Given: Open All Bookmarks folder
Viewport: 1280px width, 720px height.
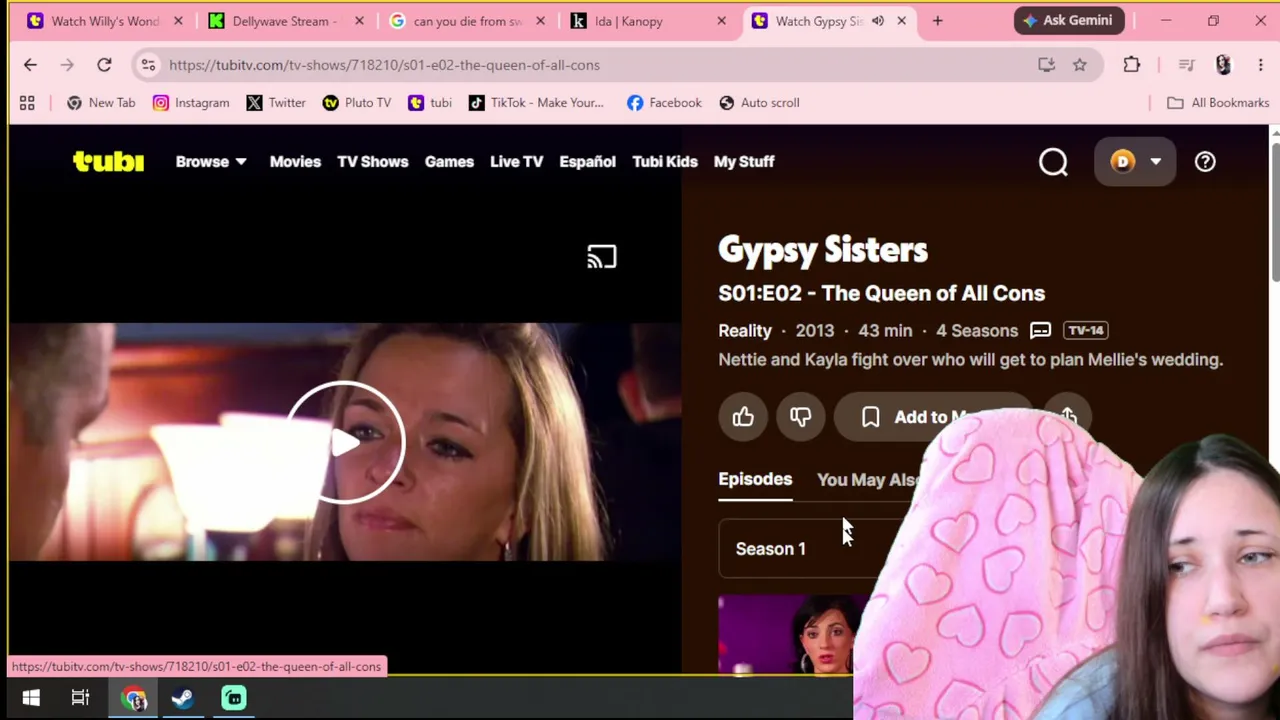Looking at the screenshot, I should (1218, 103).
